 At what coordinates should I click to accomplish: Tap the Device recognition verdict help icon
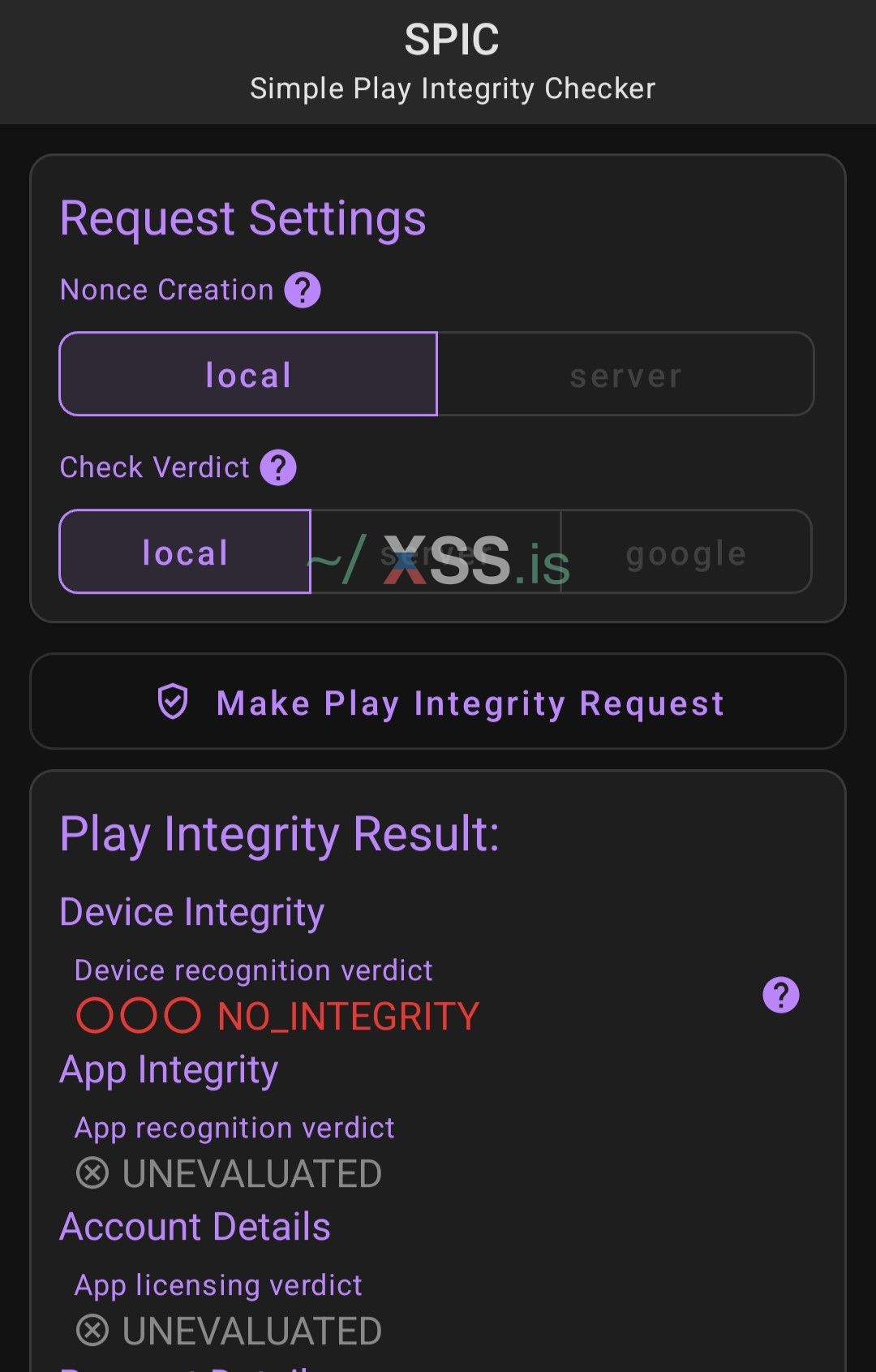pos(781,995)
